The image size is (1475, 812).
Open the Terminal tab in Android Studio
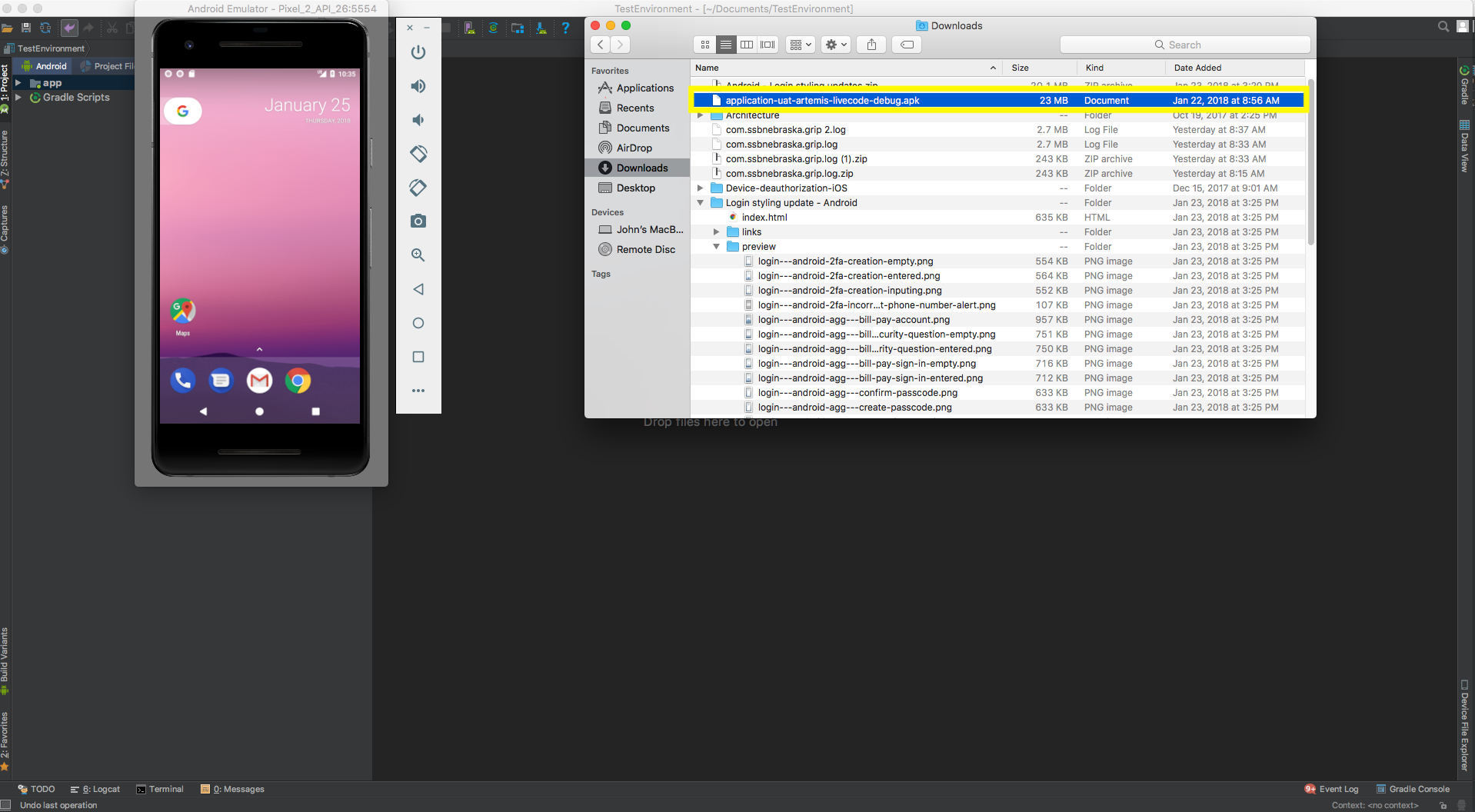coord(165,788)
